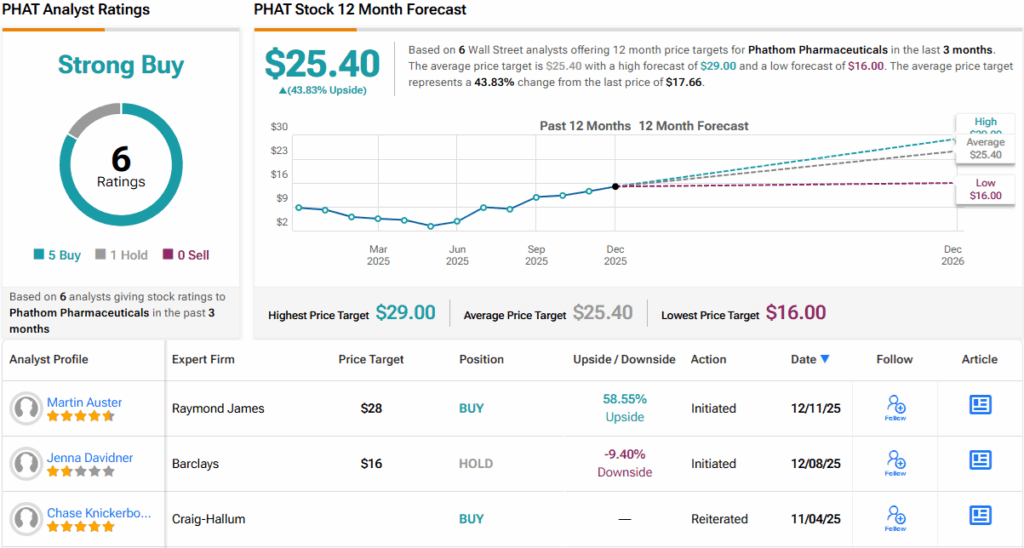Viewport: 1024px width, 548px height.
Task: Click the Upside / Downside column header
Action: (x=624, y=359)
